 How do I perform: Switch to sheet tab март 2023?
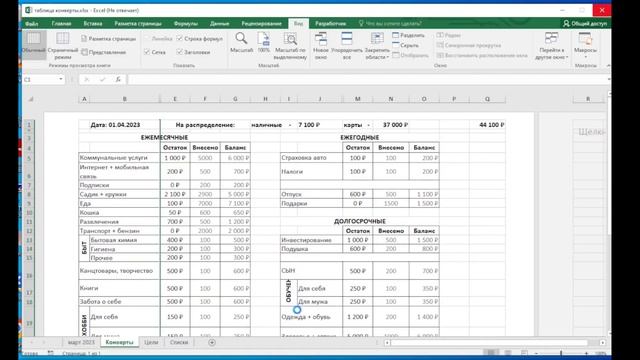[x=81, y=342]
